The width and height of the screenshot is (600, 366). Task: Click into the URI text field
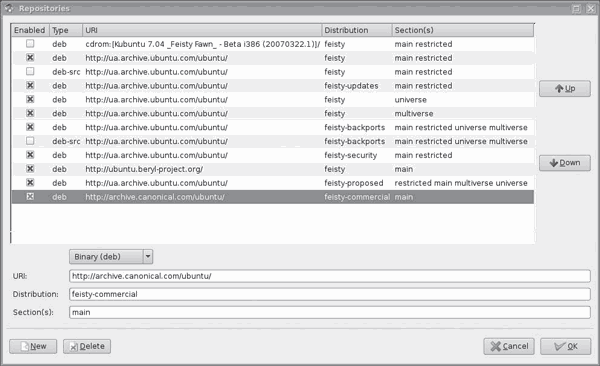tap(330, 276)
